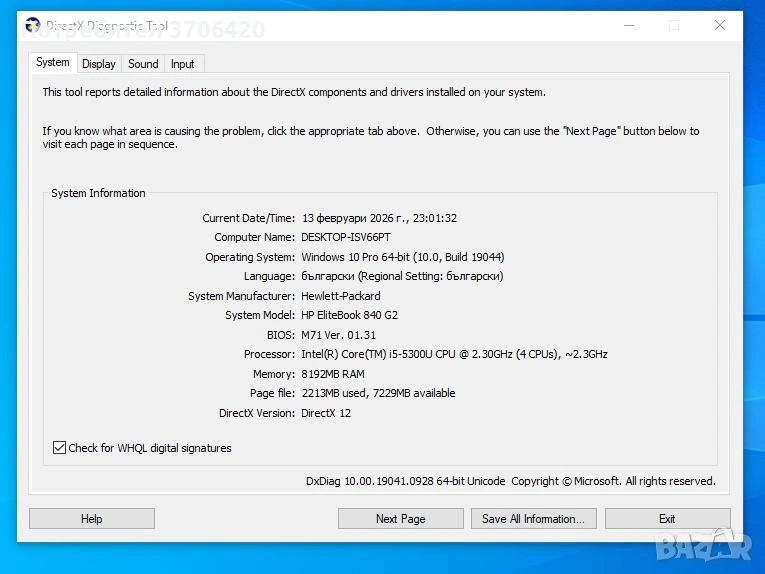765x574 pixels.
Task: Click the Intel Core i5-5300U processor text
Action: point(454,355)
